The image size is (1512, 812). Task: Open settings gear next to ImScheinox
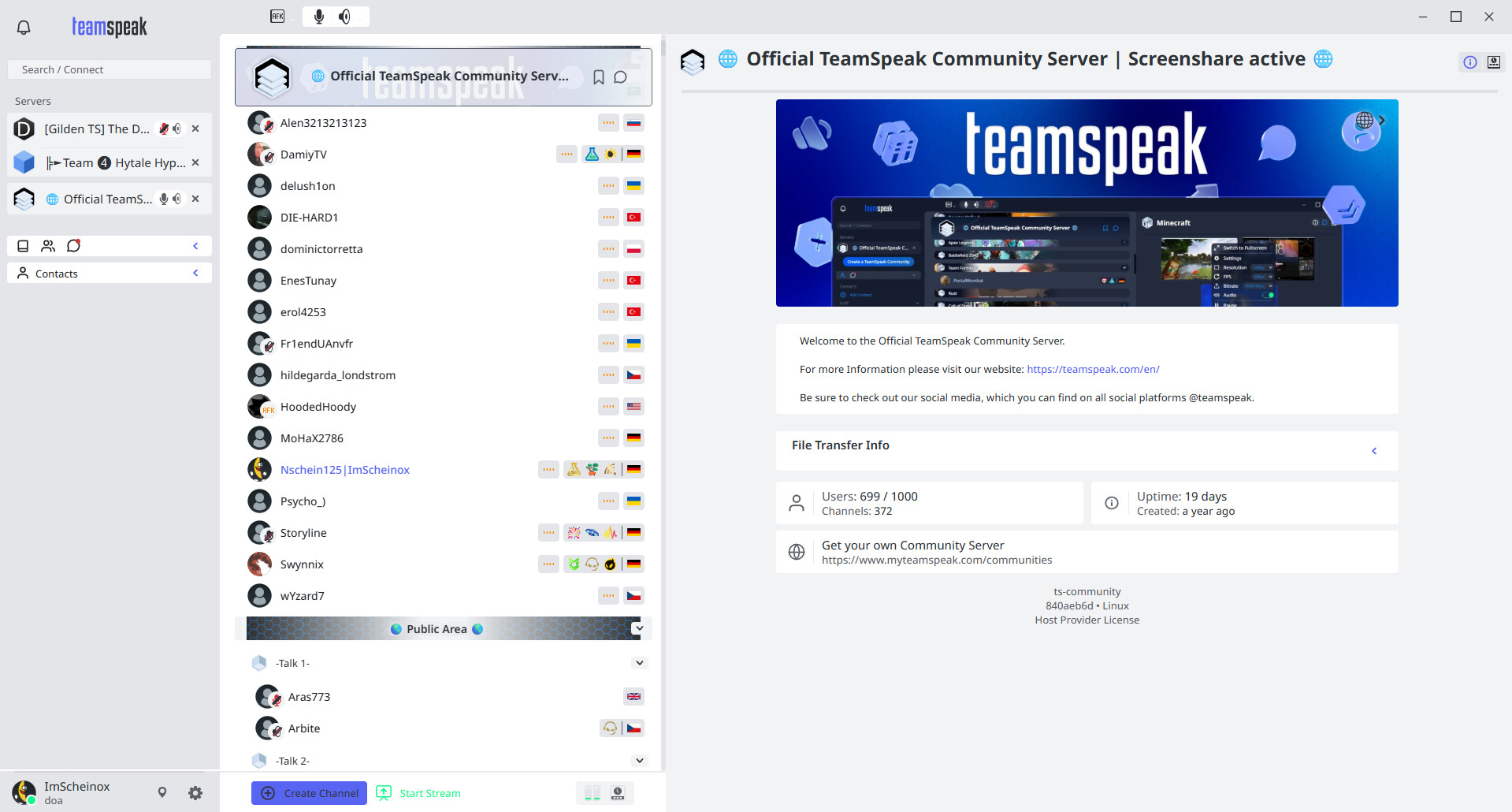(x=195, y=793)
